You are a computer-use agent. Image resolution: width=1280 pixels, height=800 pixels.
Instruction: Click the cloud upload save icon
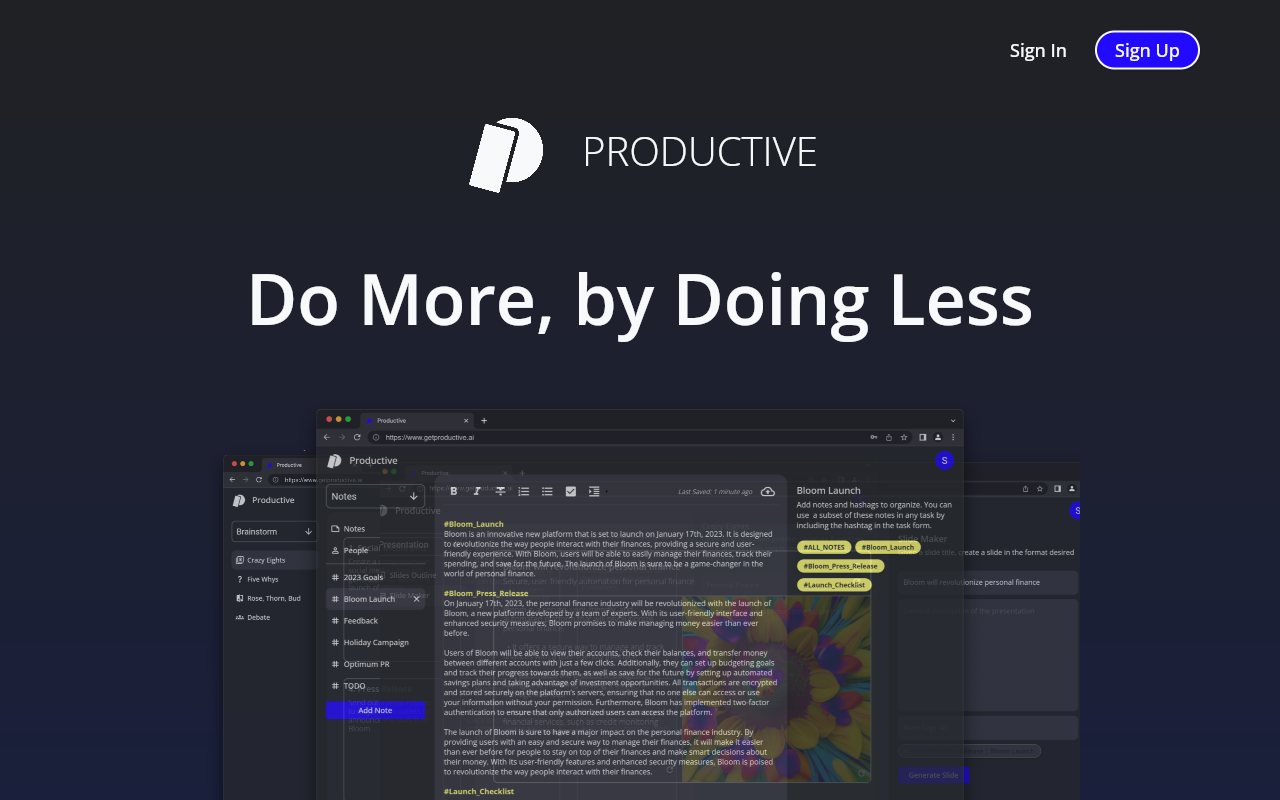click(x=768, y=491)
